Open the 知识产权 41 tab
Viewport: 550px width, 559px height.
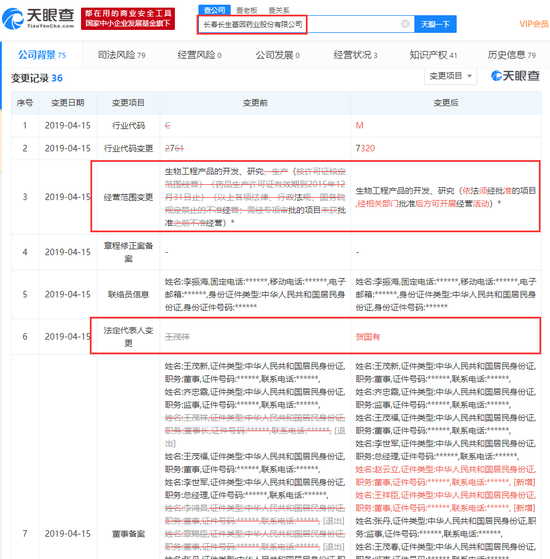coord(433,55)
